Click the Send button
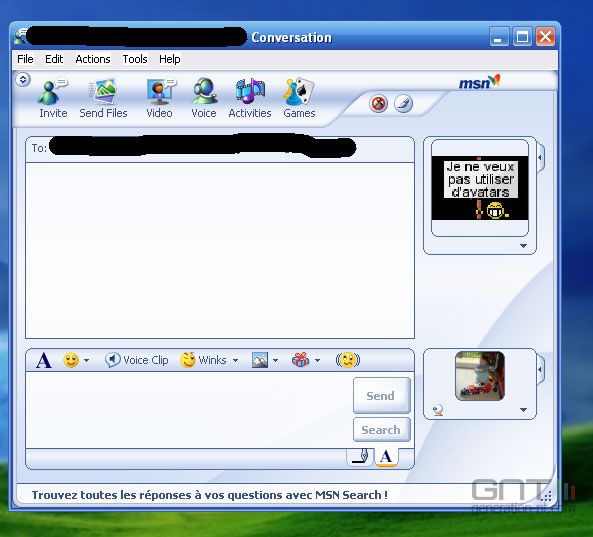The height and width of the screenshot is (537, 593). 381,395
